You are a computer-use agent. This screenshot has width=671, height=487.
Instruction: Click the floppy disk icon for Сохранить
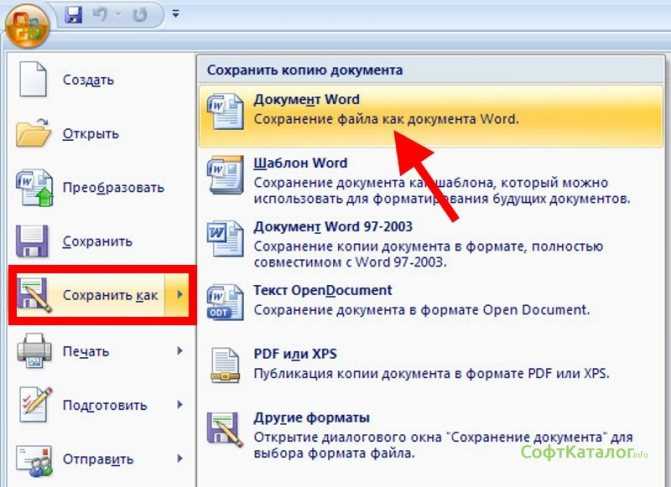[x=32, y=241]
